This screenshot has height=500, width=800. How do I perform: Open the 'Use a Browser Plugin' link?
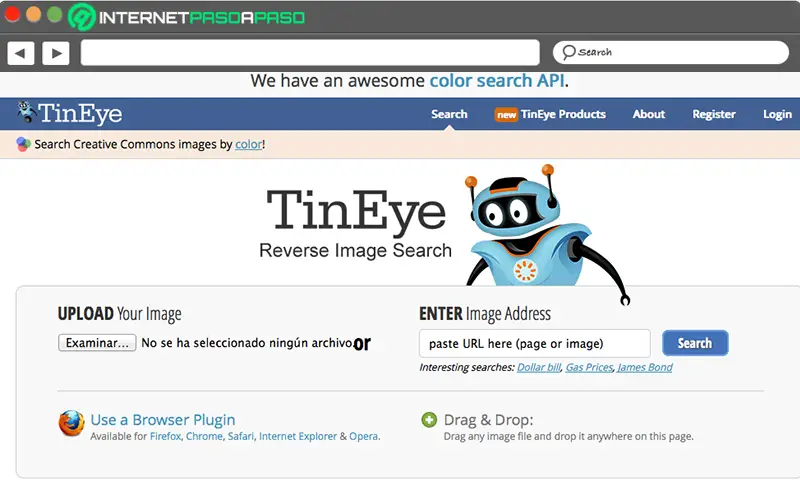click(x=163, y=420)
